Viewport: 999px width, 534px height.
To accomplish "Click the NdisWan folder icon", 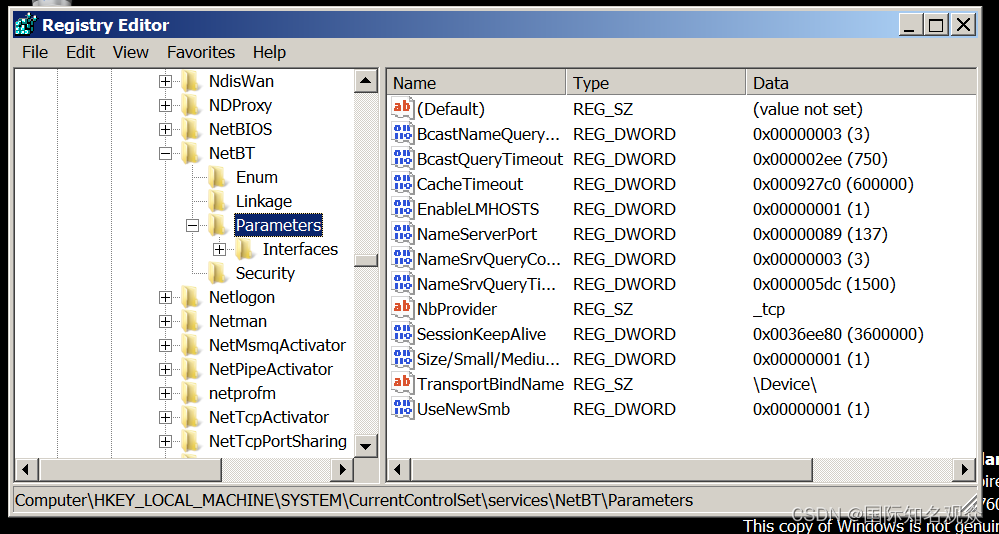I will click(x=191, y=82).
